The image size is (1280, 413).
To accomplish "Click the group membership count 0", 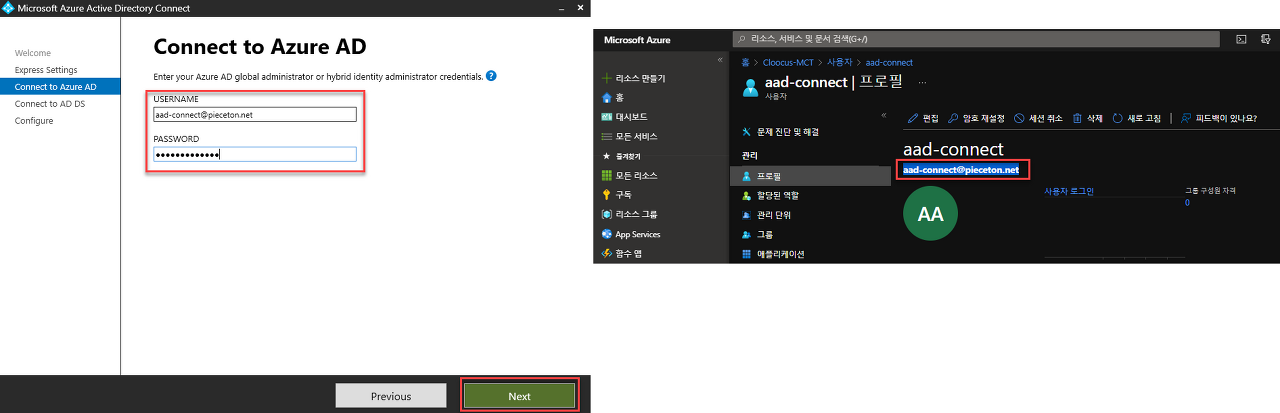I will pyautogui.click(x=1188, y=202).
